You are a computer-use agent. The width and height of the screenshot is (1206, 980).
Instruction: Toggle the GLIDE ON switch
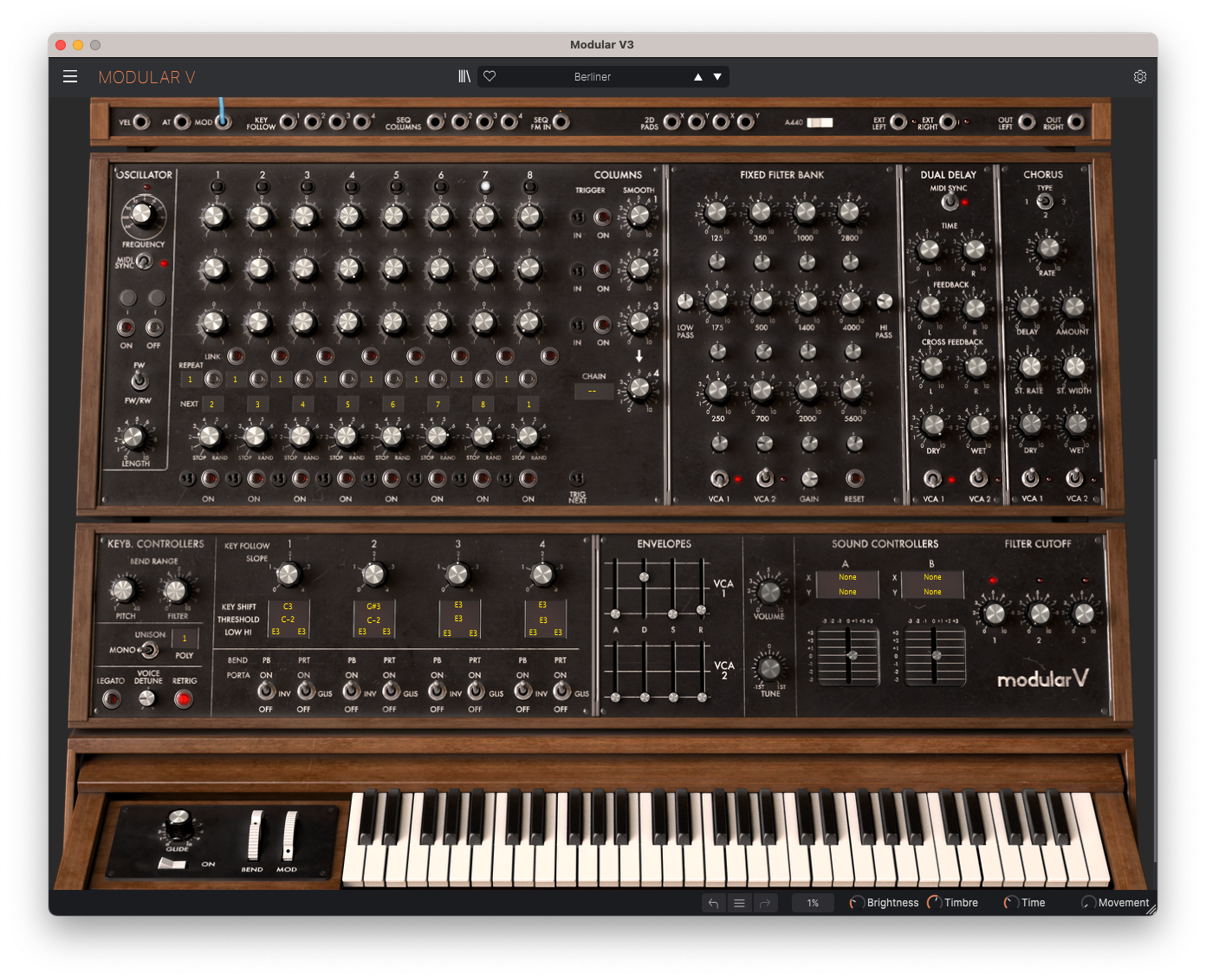point(172,864)
